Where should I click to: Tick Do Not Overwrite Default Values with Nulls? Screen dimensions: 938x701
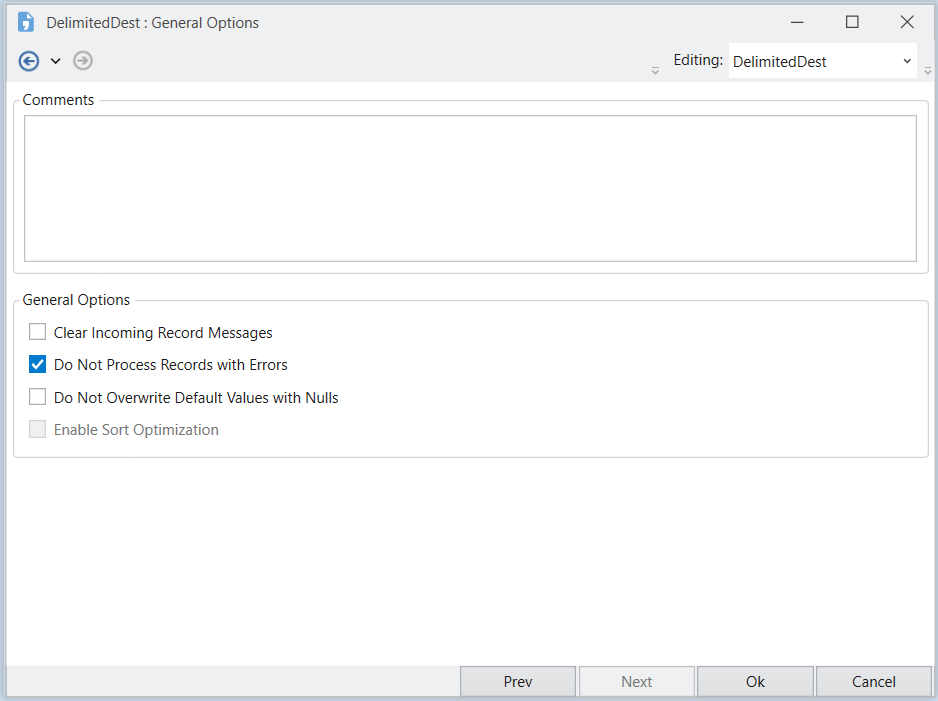38,397
